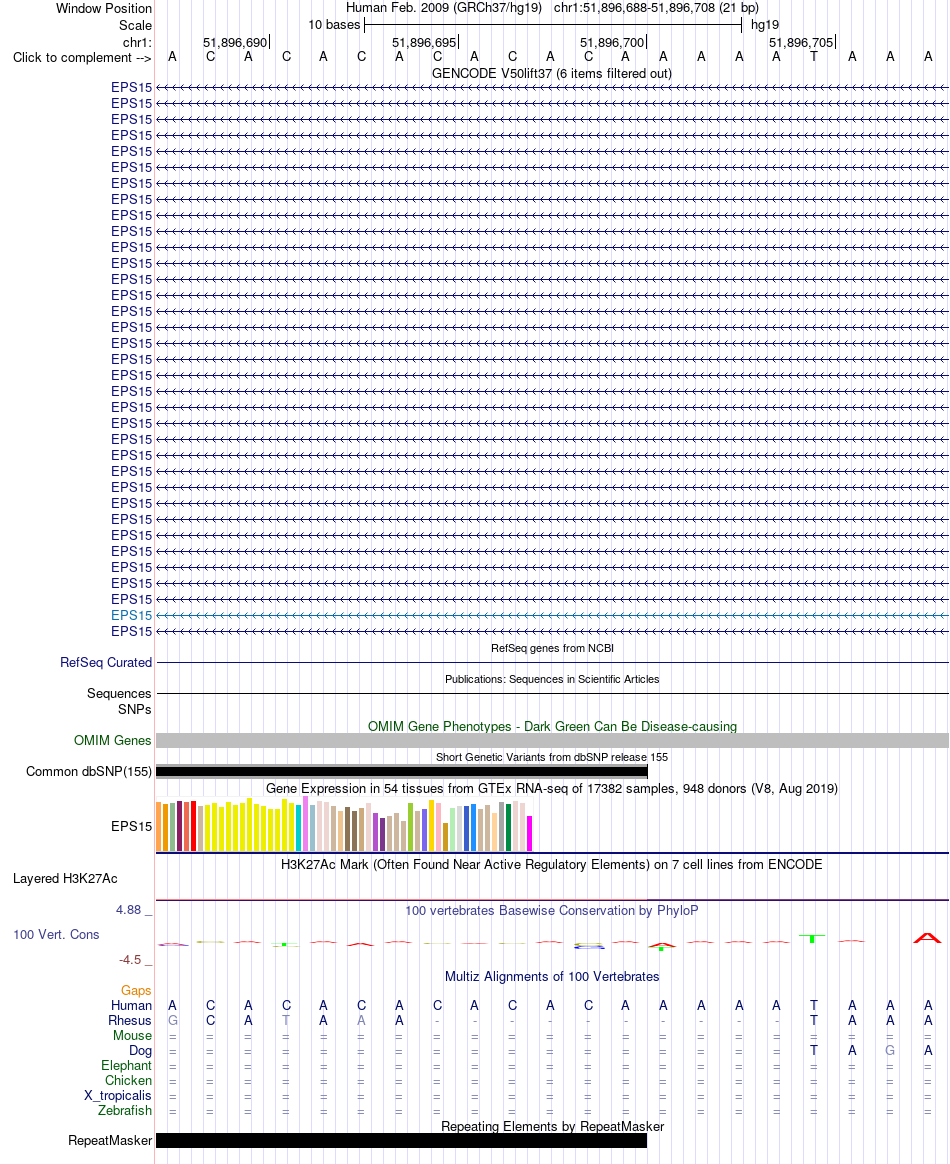The image size is (950, 1164).
Task: Click the EPS15 label beside the GTEx chart
Action: coord(131,826)
